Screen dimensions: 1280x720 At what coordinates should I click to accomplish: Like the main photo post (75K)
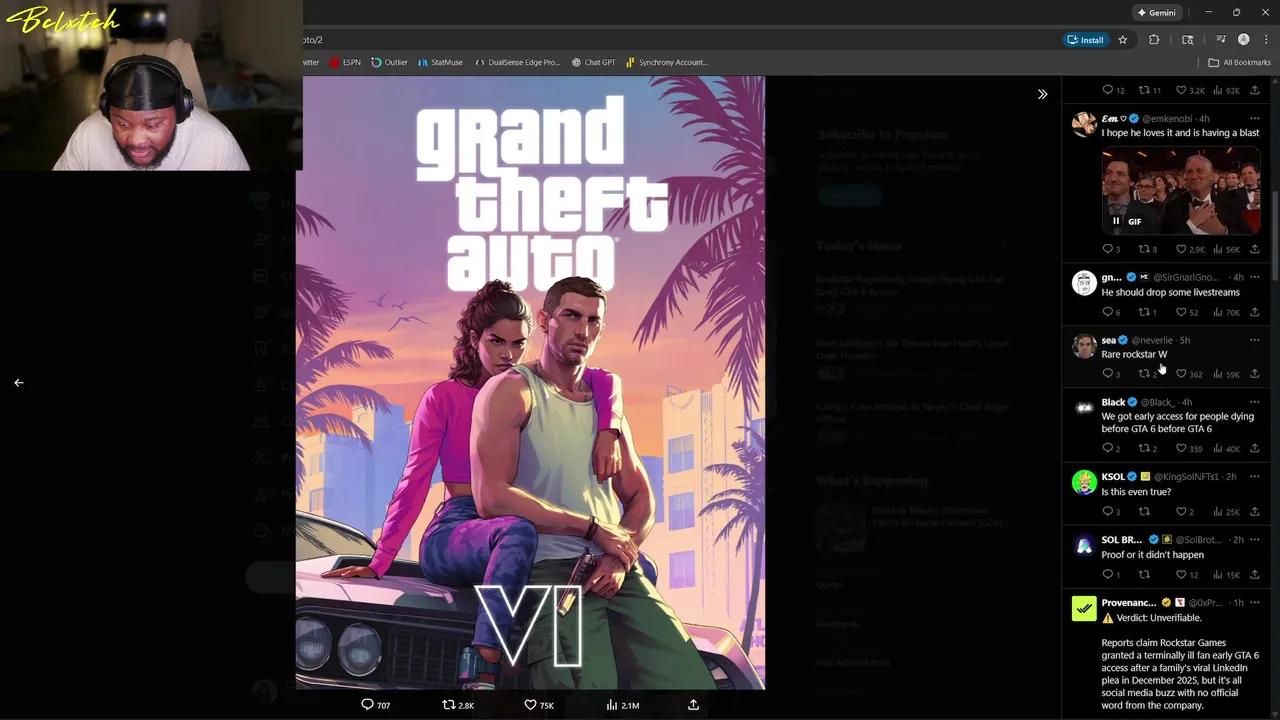pyautogui.click(x=539, y=705)
